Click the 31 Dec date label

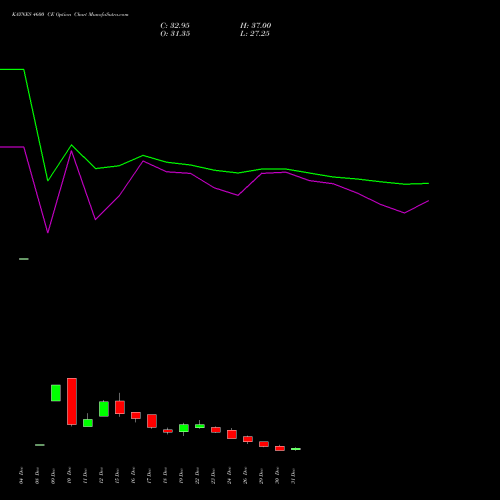294,476
